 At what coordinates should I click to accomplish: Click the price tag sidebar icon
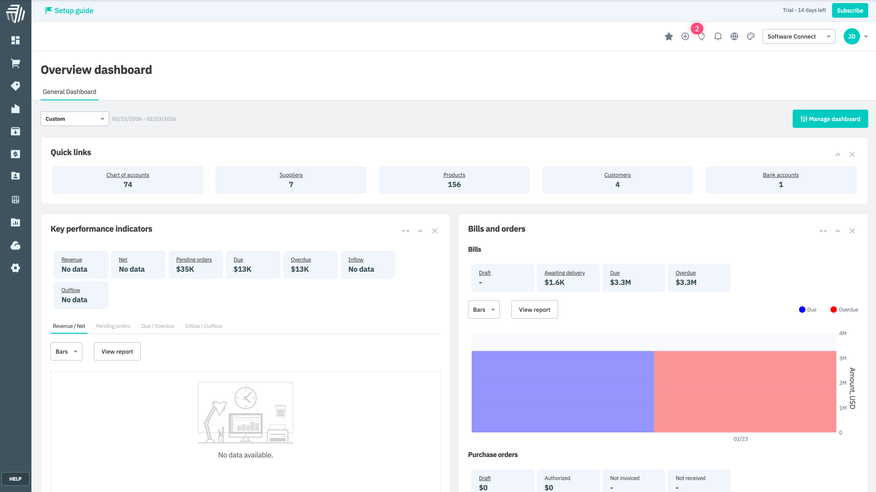[15, 86]
